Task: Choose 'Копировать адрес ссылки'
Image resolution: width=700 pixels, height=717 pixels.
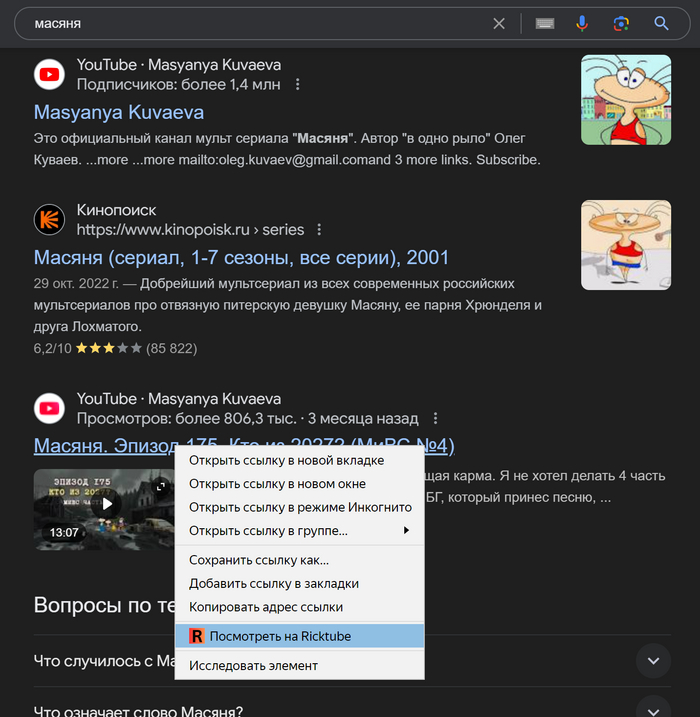Action: [x=299, y=607]
